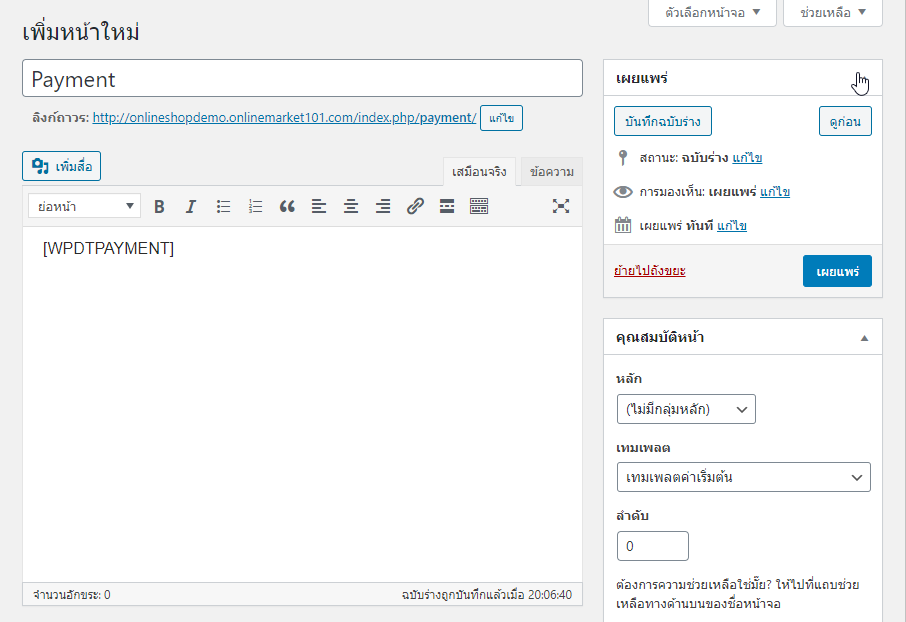Insert a bulleted list
Viewport: 906px width, 622px height.
pyautogui.click(x=224, y=206)
